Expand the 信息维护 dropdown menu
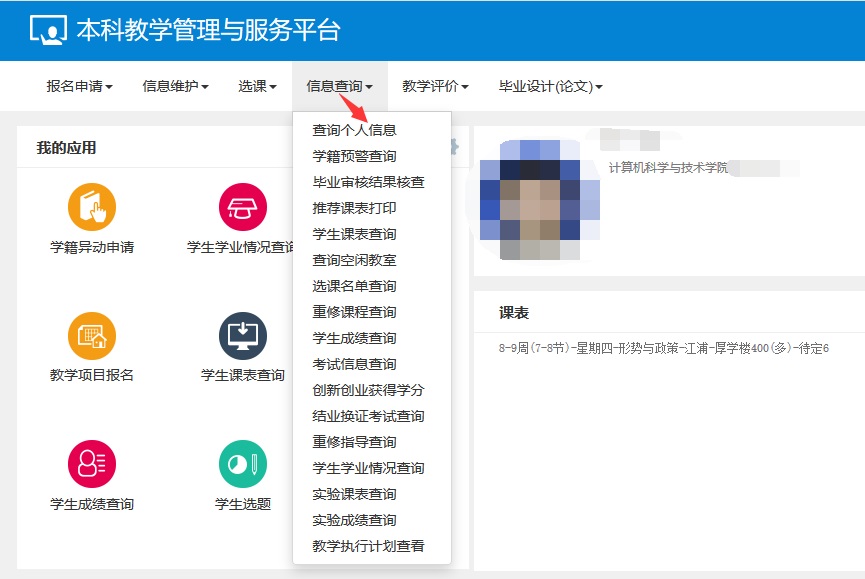 click(175, 87)
